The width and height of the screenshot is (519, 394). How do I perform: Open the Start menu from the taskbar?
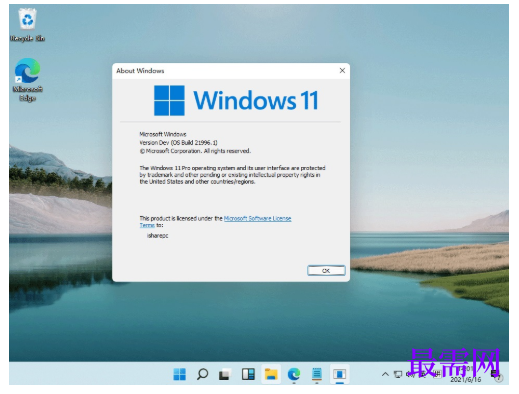pyautogui.click(x=180, y=374)
